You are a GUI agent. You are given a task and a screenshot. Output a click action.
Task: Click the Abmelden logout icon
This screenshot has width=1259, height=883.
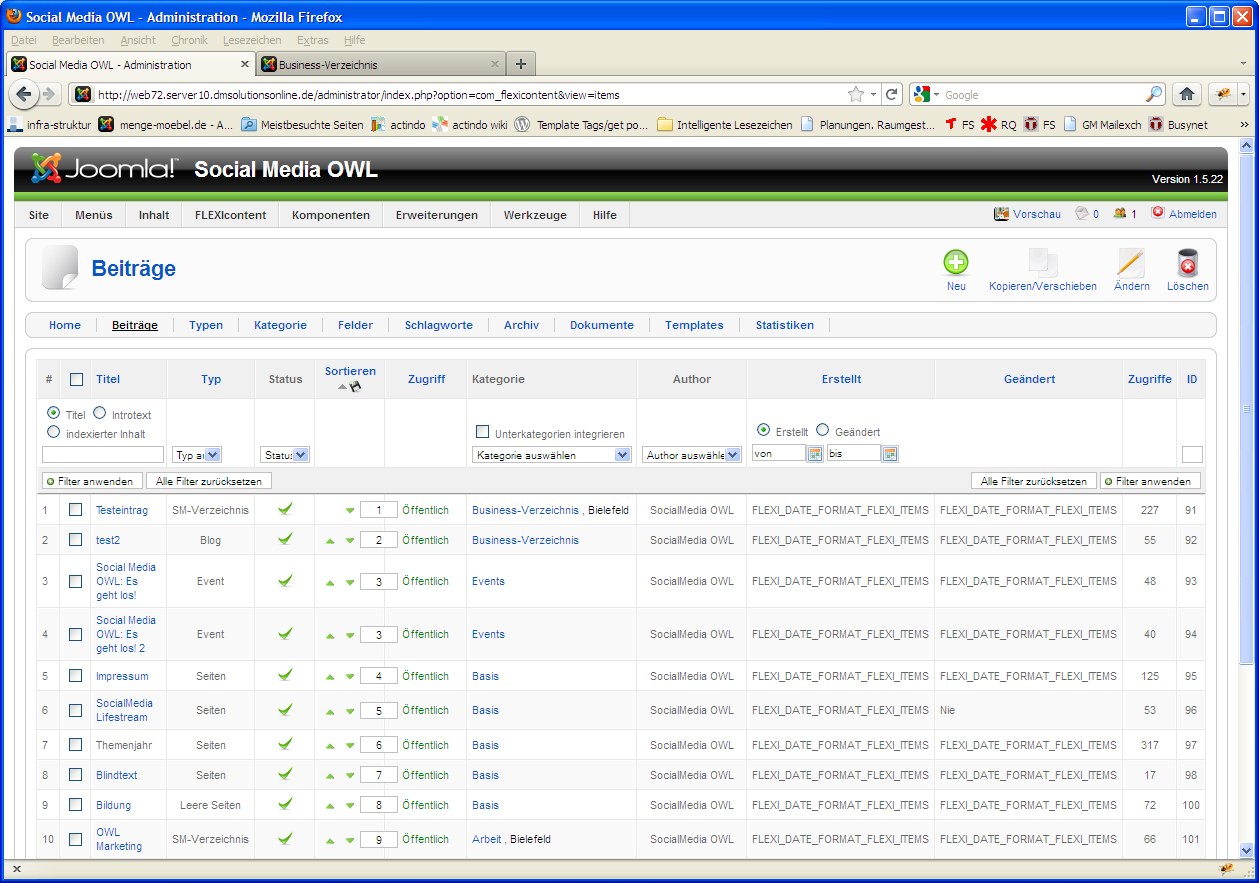coord(1158,212)
